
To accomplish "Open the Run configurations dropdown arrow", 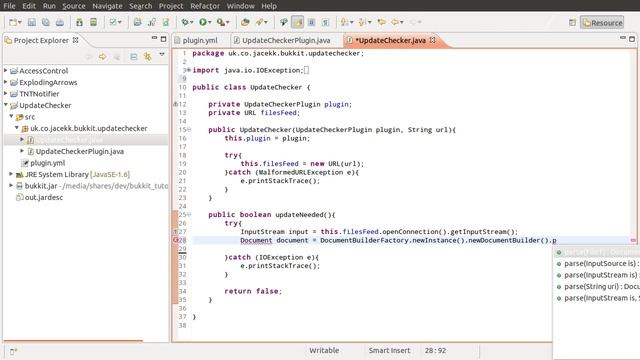I will [209, 22].
